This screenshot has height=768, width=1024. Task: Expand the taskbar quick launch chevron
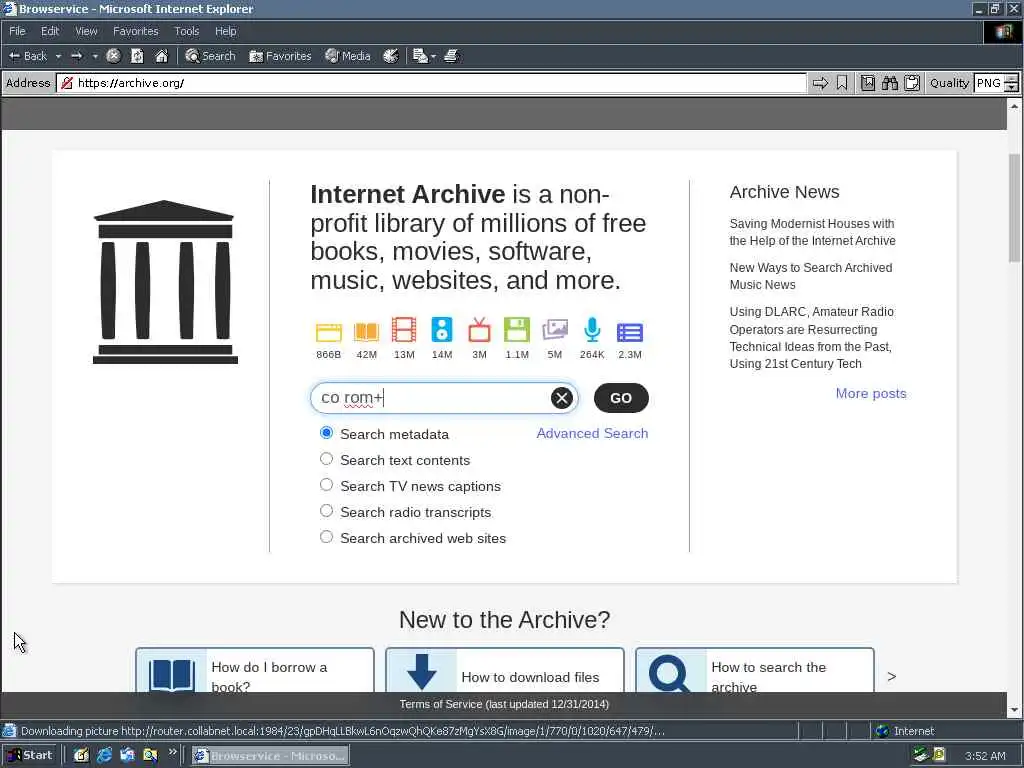point(172,752)
